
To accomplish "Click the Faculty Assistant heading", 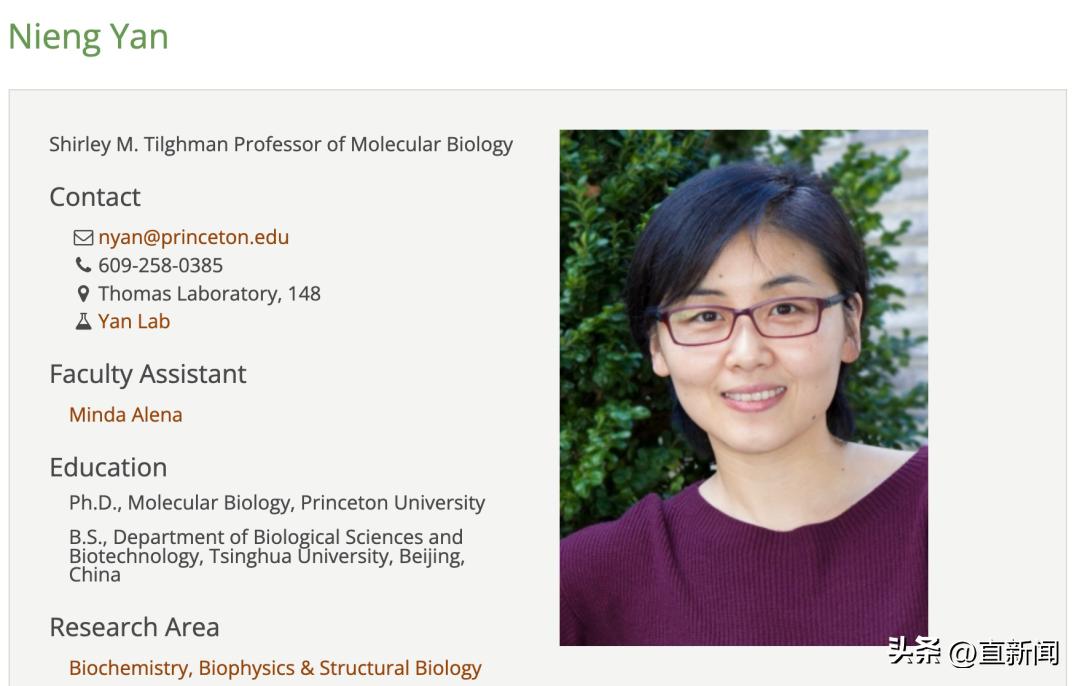I will pos(148,374).
